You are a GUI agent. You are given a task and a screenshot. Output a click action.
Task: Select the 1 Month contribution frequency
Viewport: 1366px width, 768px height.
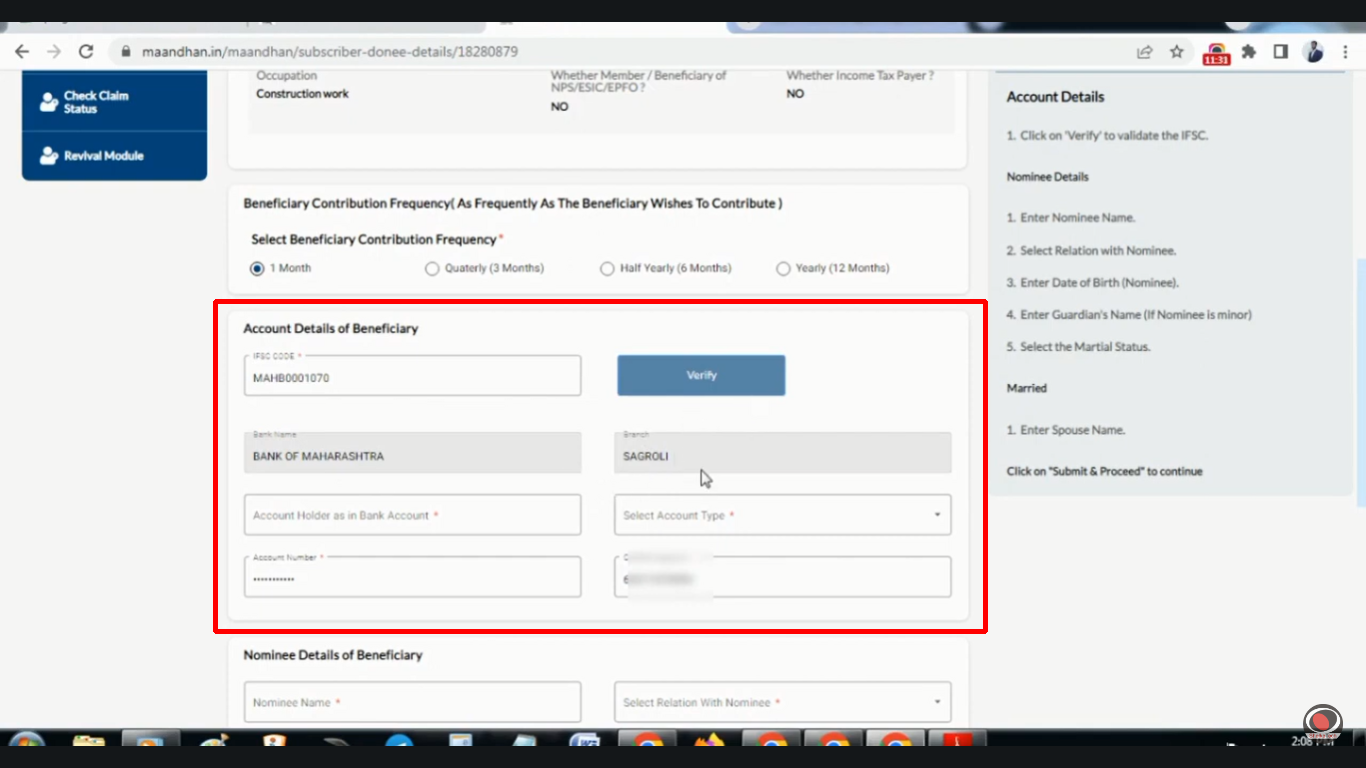[258, 268]
